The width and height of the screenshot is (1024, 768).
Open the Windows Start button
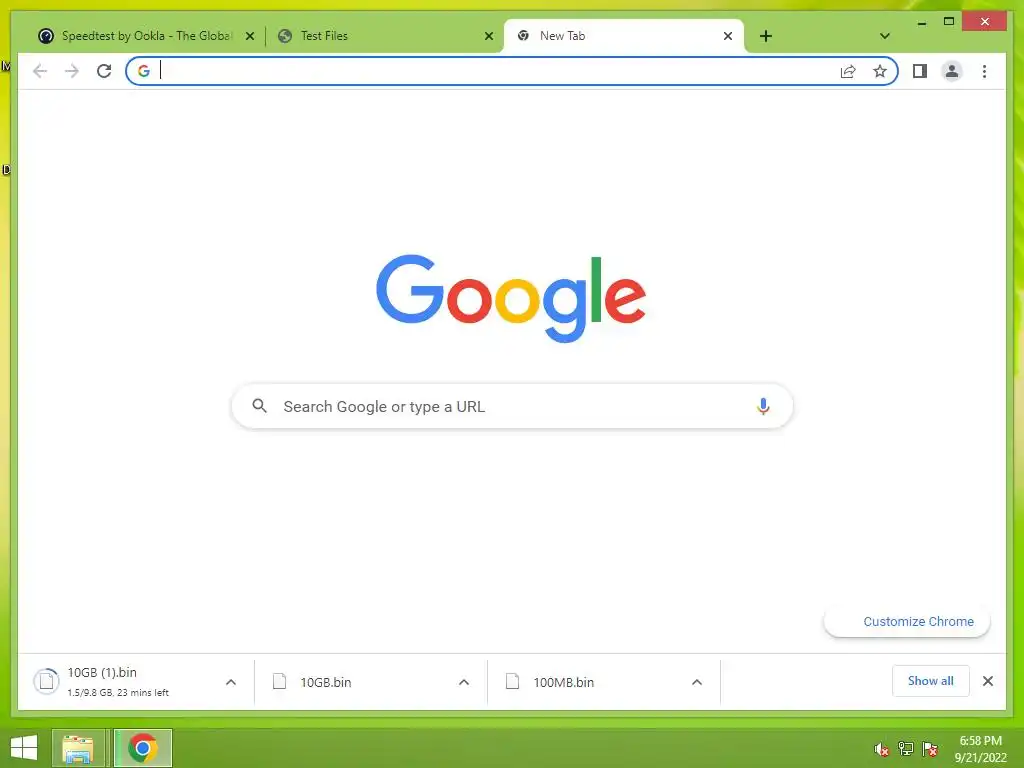pos(24,748)
